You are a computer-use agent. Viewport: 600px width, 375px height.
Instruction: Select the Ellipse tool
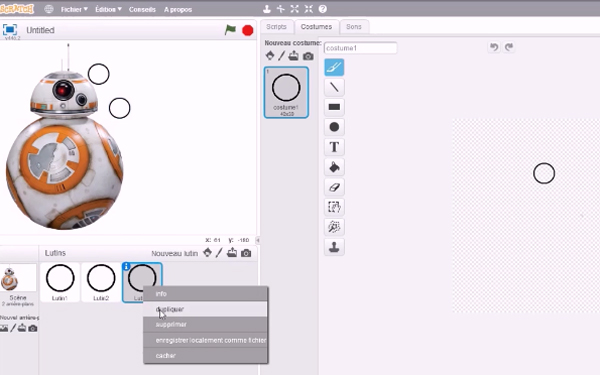334,127
